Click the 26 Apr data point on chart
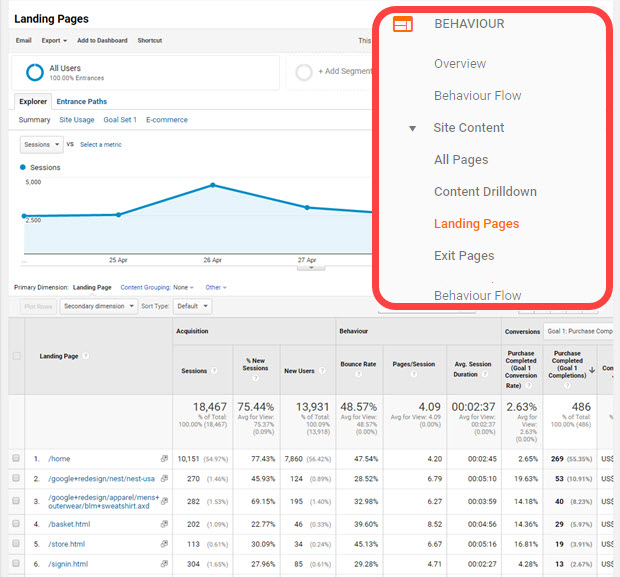The width and height of the screenshot is (620, 577). (213, 185)
